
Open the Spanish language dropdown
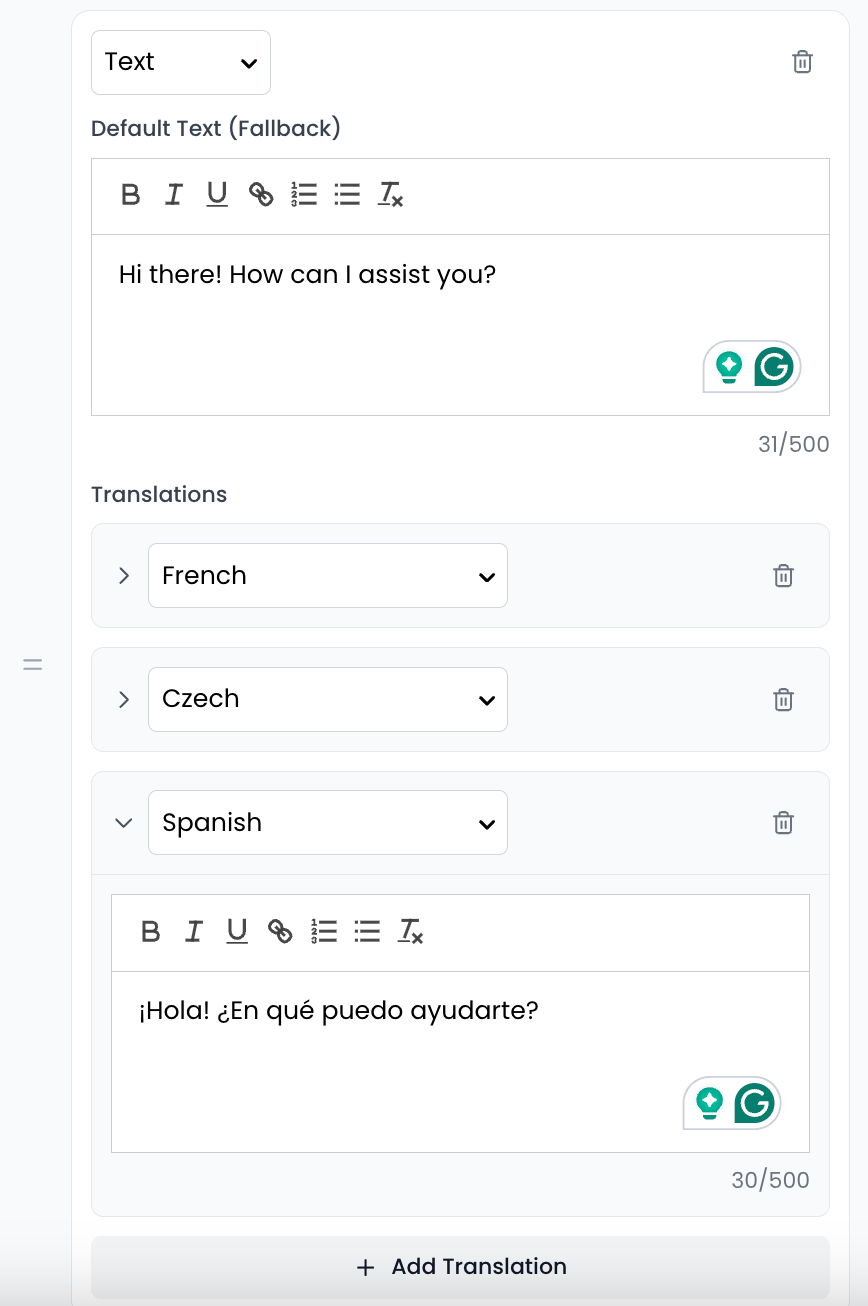pyautogui.click(x=328, y=823)
